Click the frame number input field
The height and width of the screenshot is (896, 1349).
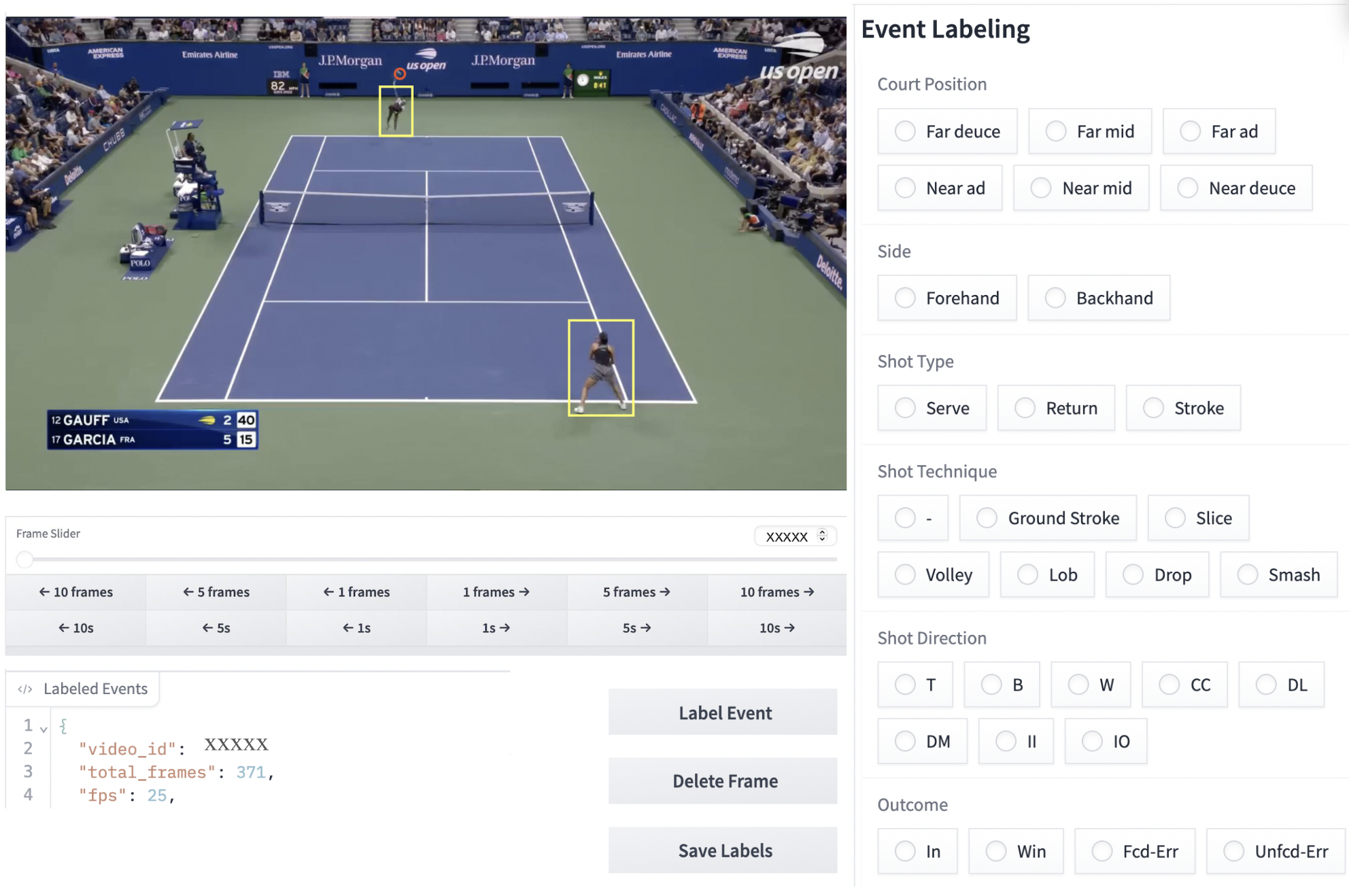tap(787, 536)
